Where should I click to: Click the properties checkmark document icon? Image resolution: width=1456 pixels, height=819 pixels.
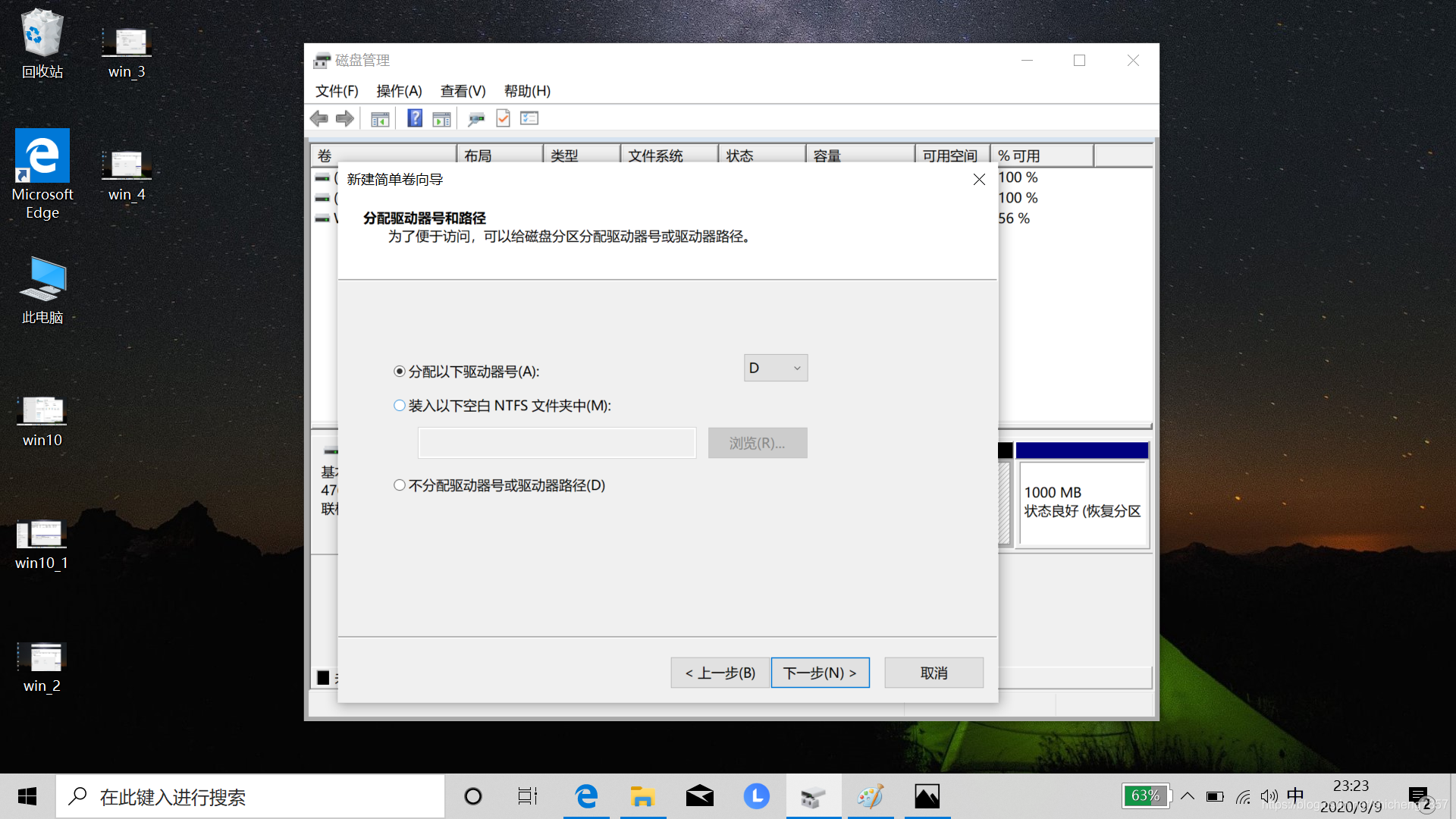coord(503,118)
